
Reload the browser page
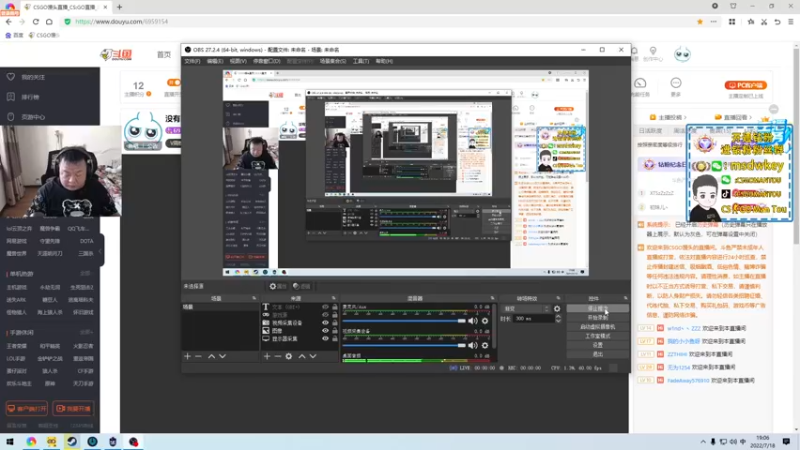[36, 21]
